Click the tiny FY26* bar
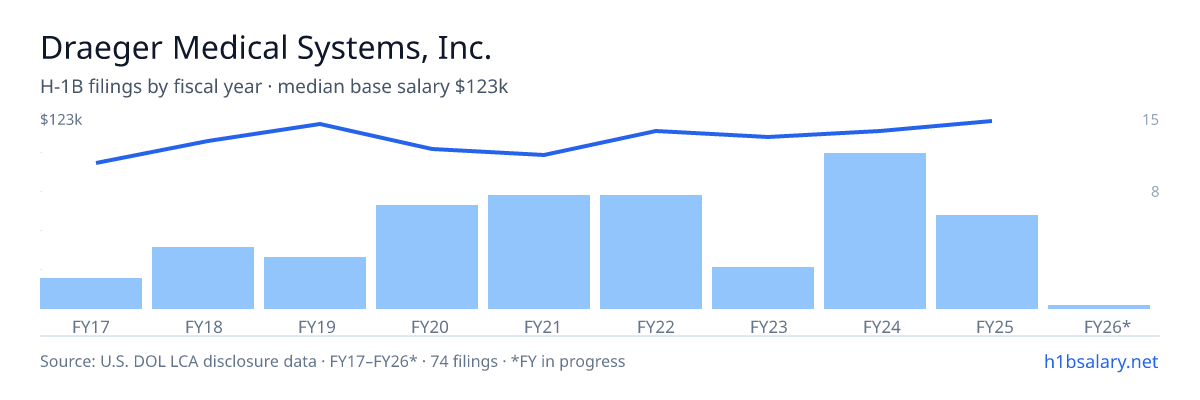 click(x=1099, y=306)
